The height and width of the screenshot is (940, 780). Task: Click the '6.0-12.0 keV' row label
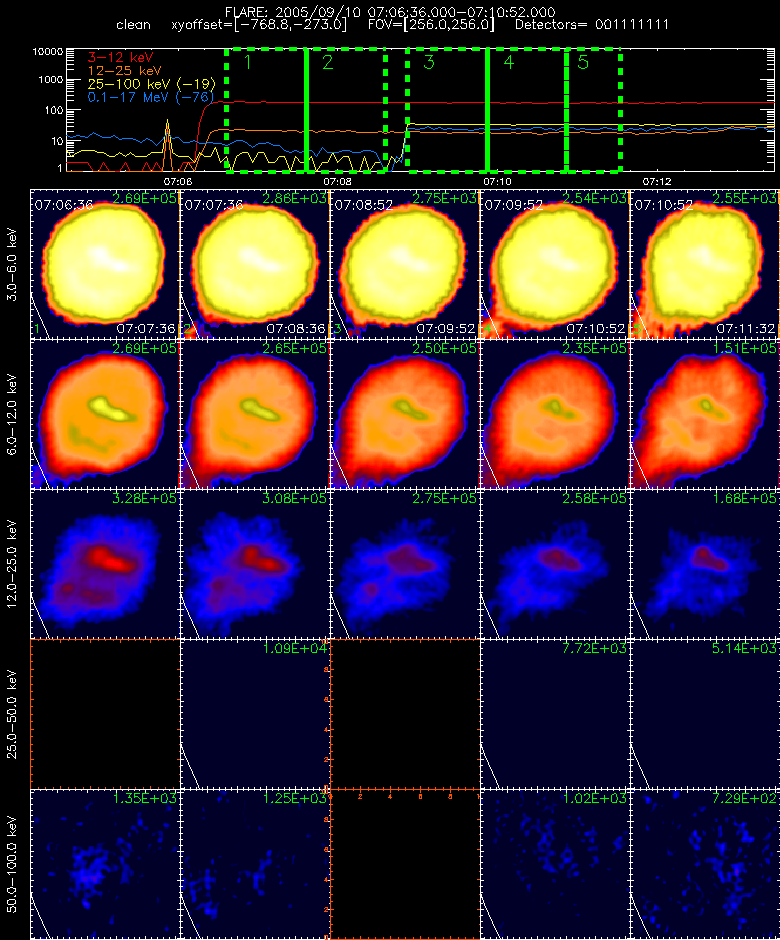pos(13,415)
